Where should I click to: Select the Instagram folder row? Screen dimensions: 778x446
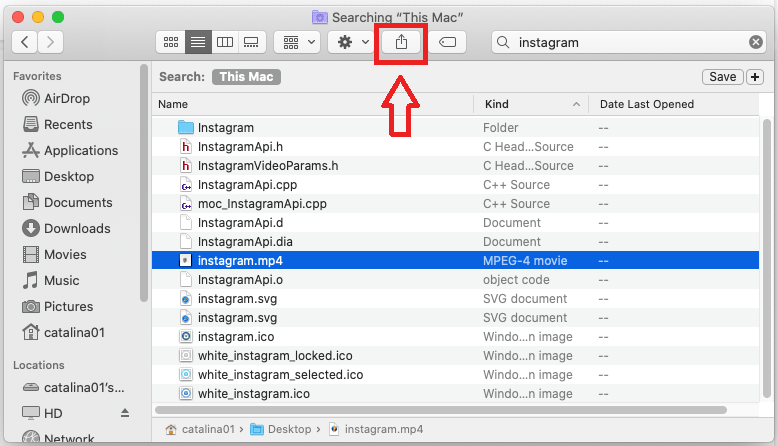point(455,127)
